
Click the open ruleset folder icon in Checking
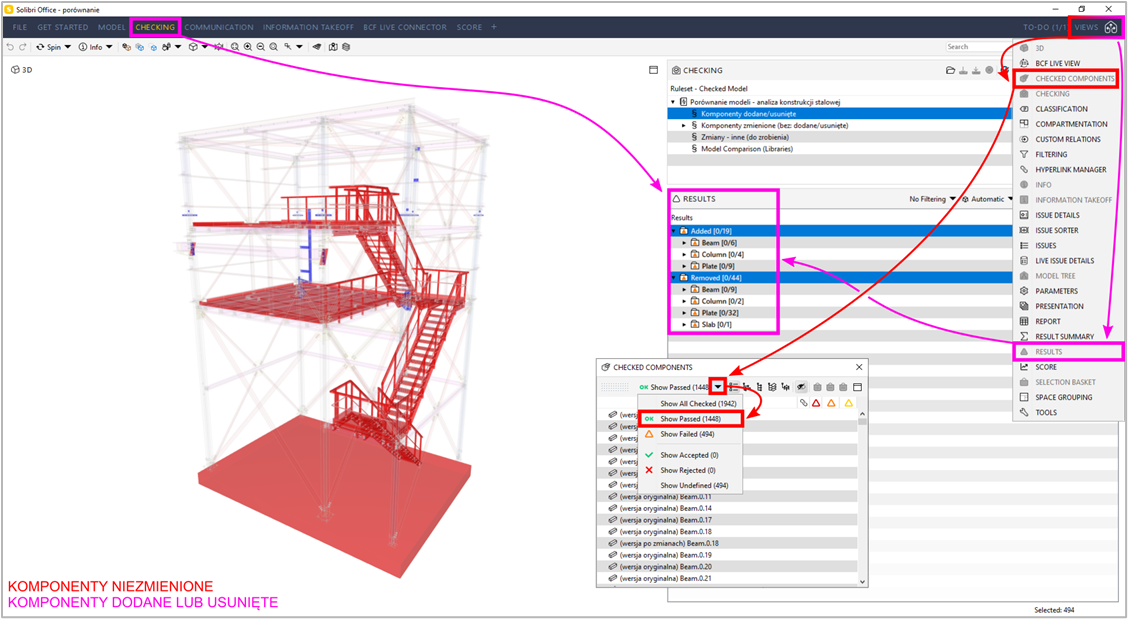click(x=950, y=71)
